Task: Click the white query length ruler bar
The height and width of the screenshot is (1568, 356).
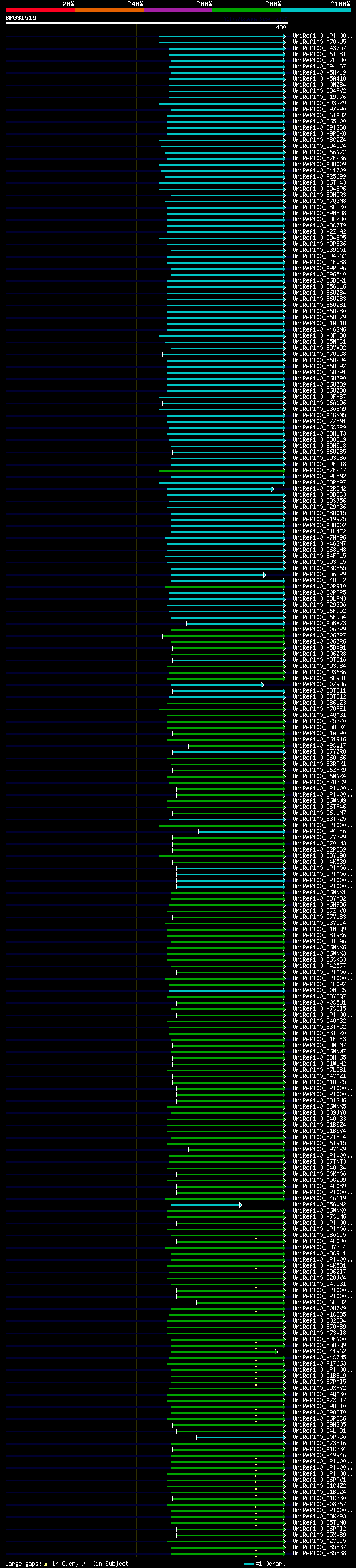Action: [147, 22]
